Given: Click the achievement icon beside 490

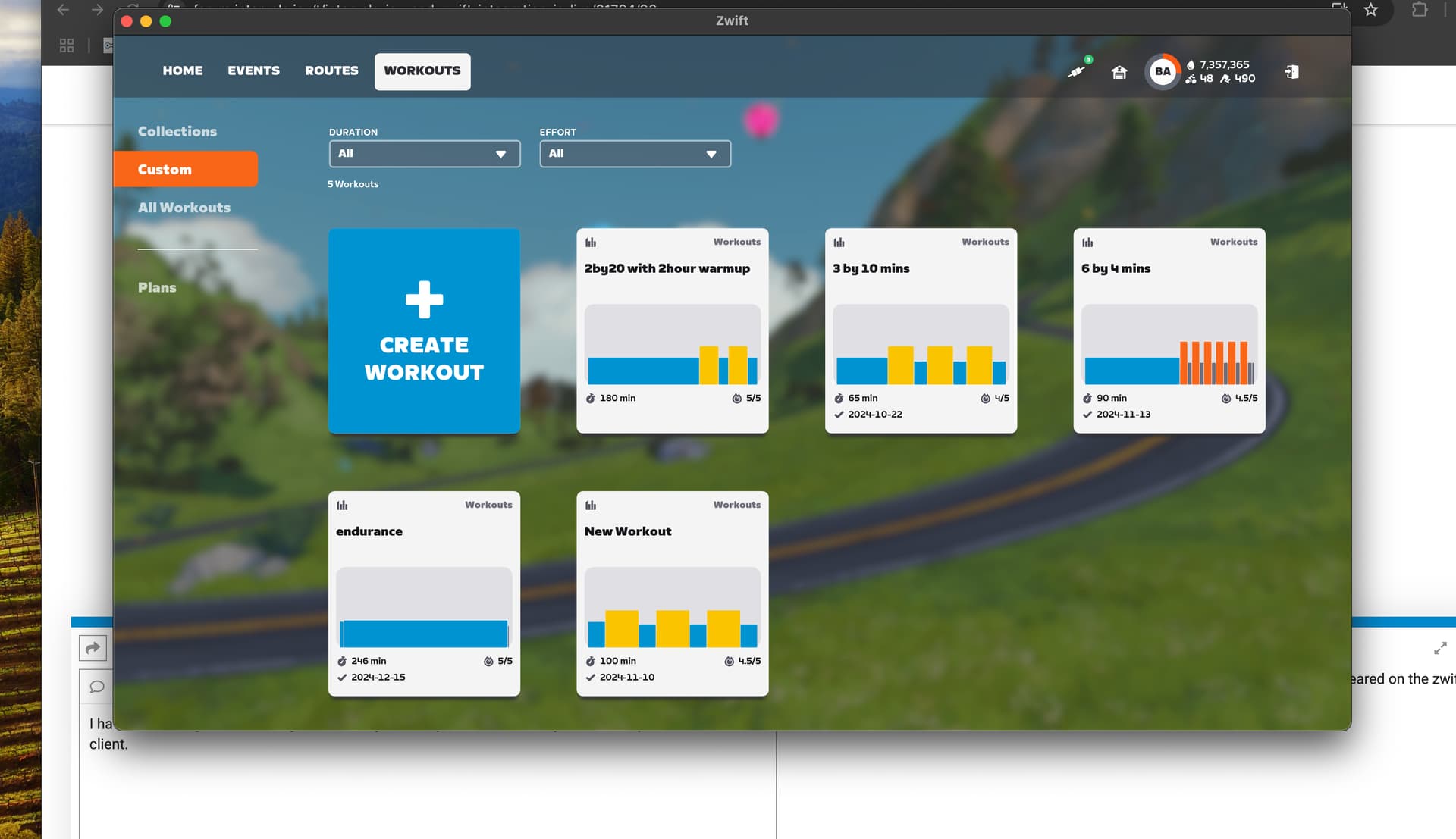Looking at the screenshot, I should 1225,79.
